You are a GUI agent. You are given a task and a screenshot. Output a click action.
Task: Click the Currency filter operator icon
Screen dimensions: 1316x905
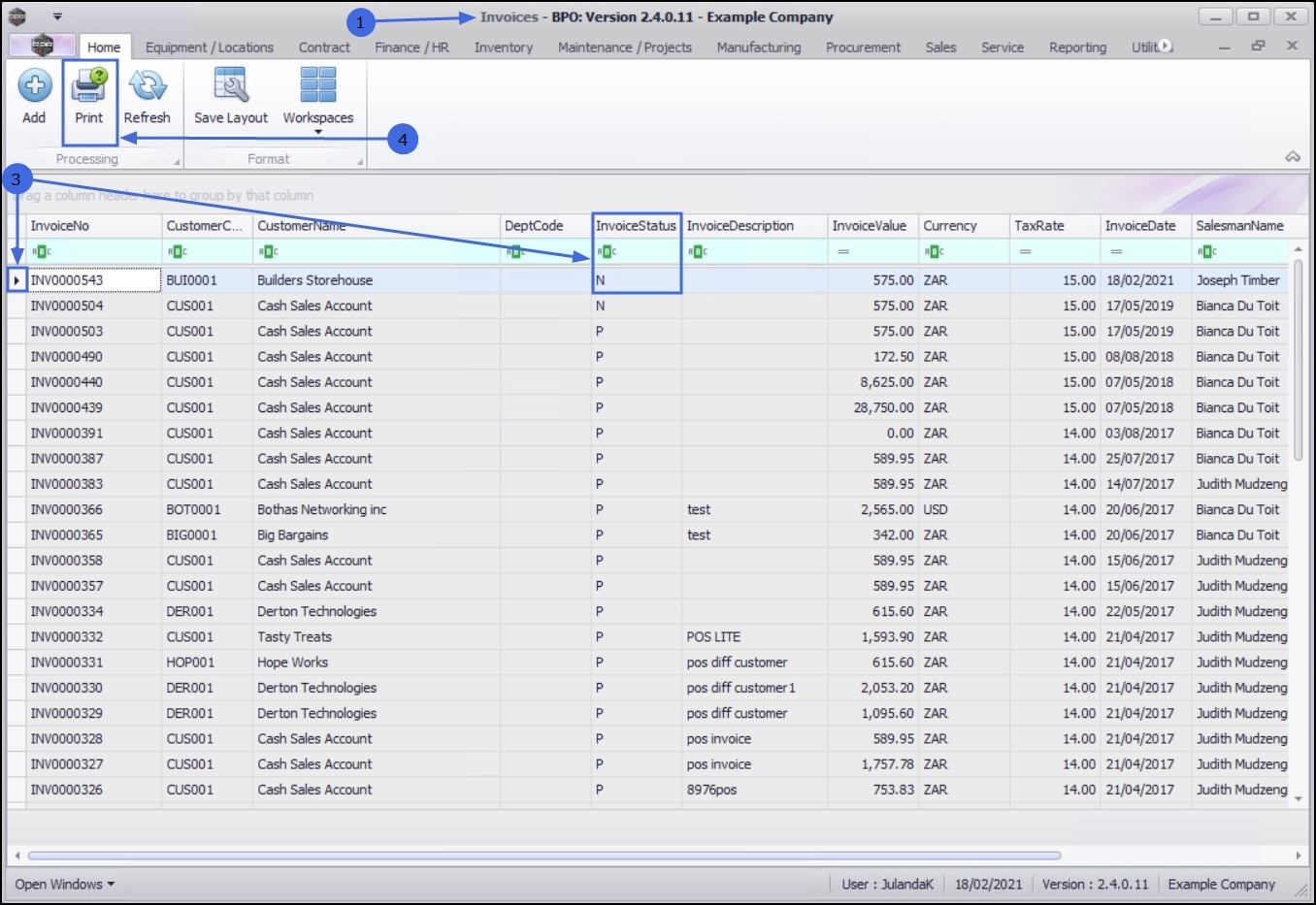(935, 252)
